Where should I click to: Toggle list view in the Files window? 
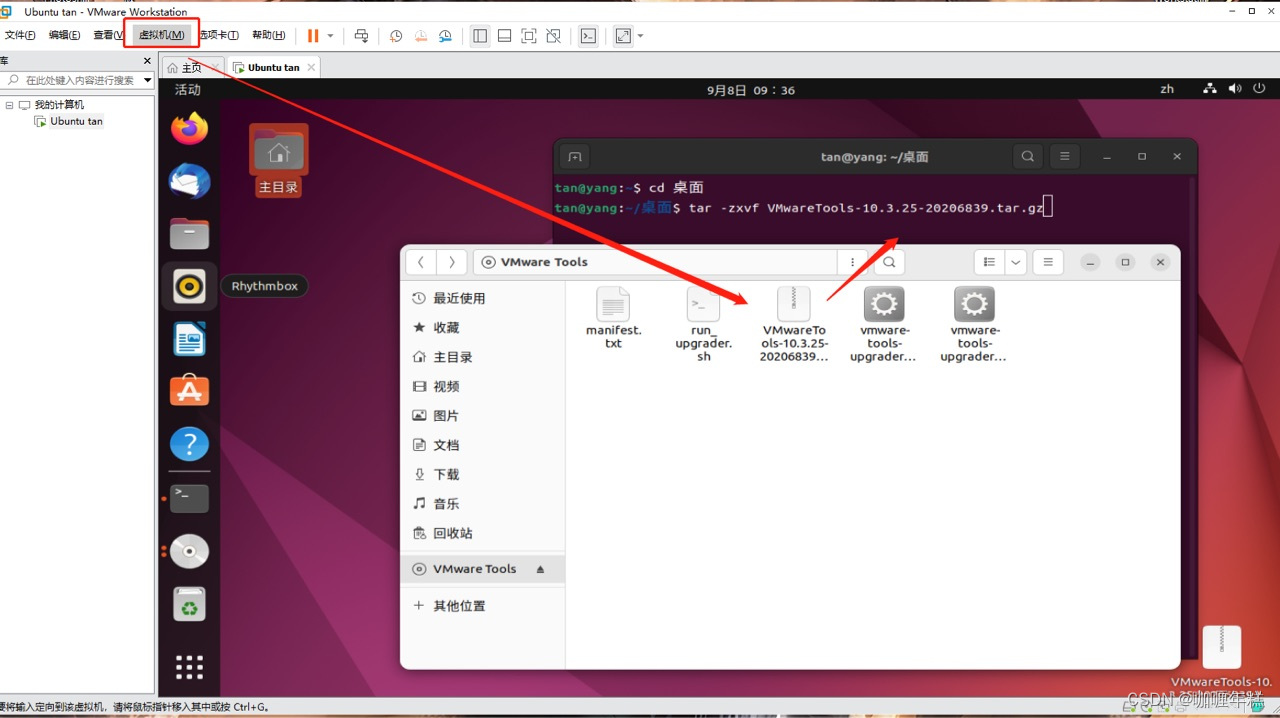click(x=989, y=262)
